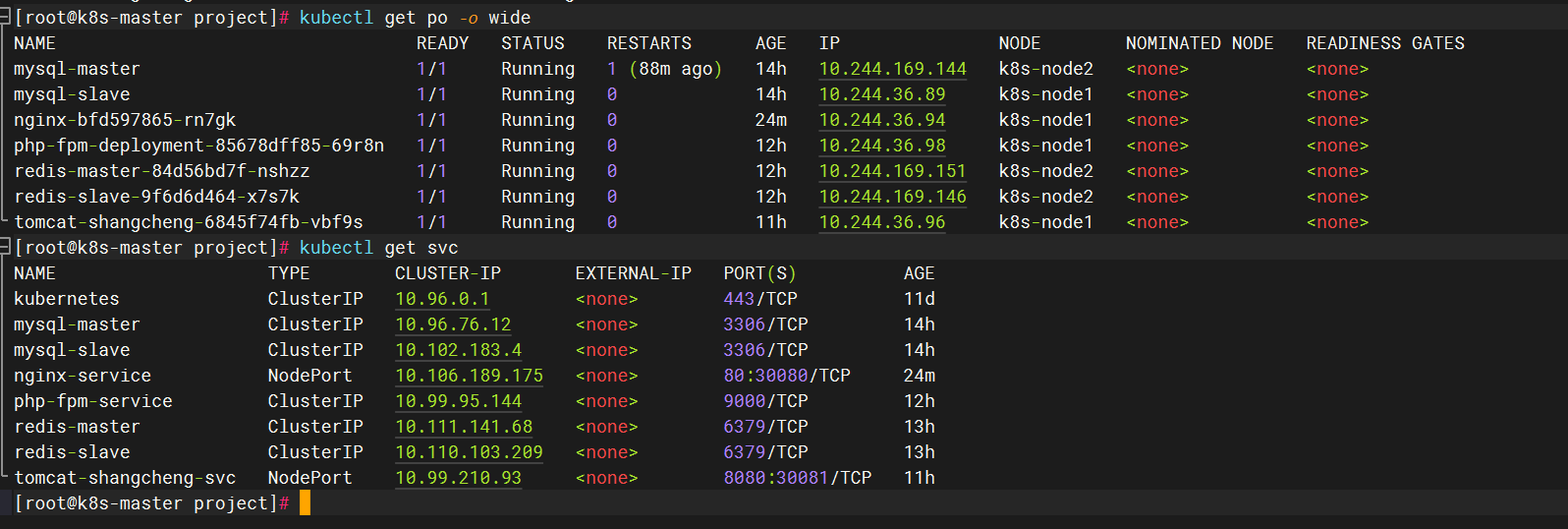This screenshot has height=529, width=1568.
Task: Click the redis-master service name in the svc list
Action: 77,427
